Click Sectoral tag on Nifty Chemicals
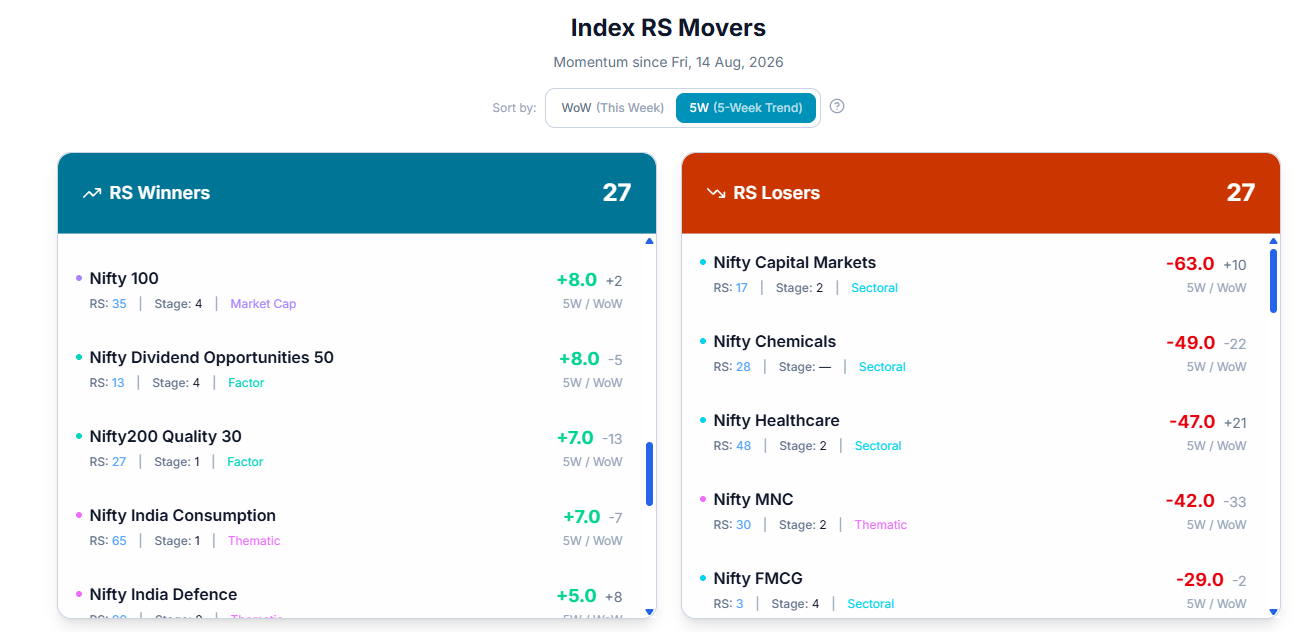 pyautogui.click(x=882, y=367)
